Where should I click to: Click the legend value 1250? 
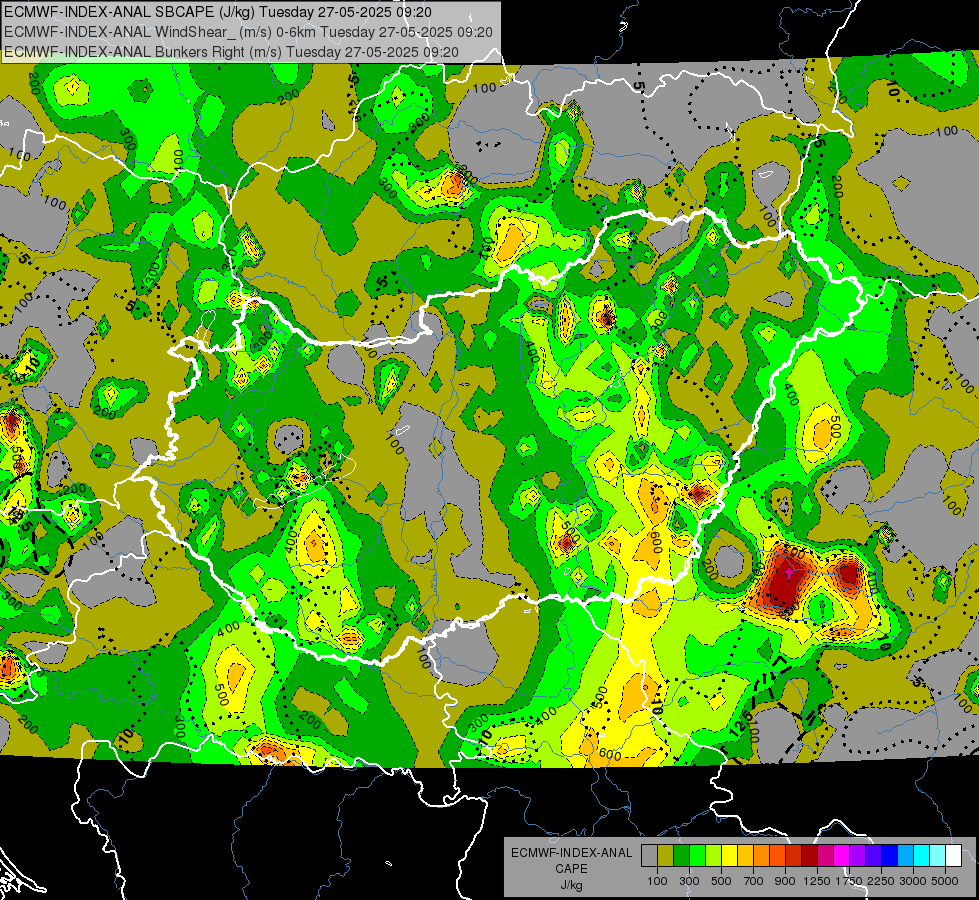(x=817, y=881)
